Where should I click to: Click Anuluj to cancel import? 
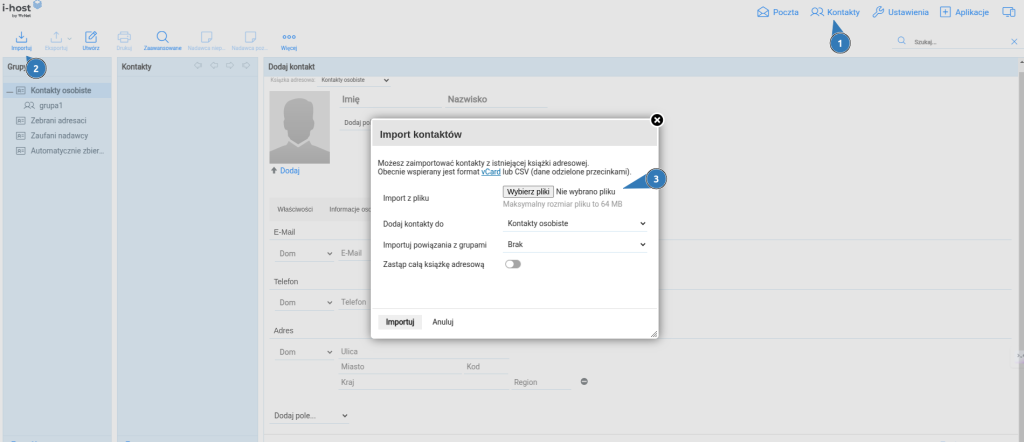click(443, 323)
